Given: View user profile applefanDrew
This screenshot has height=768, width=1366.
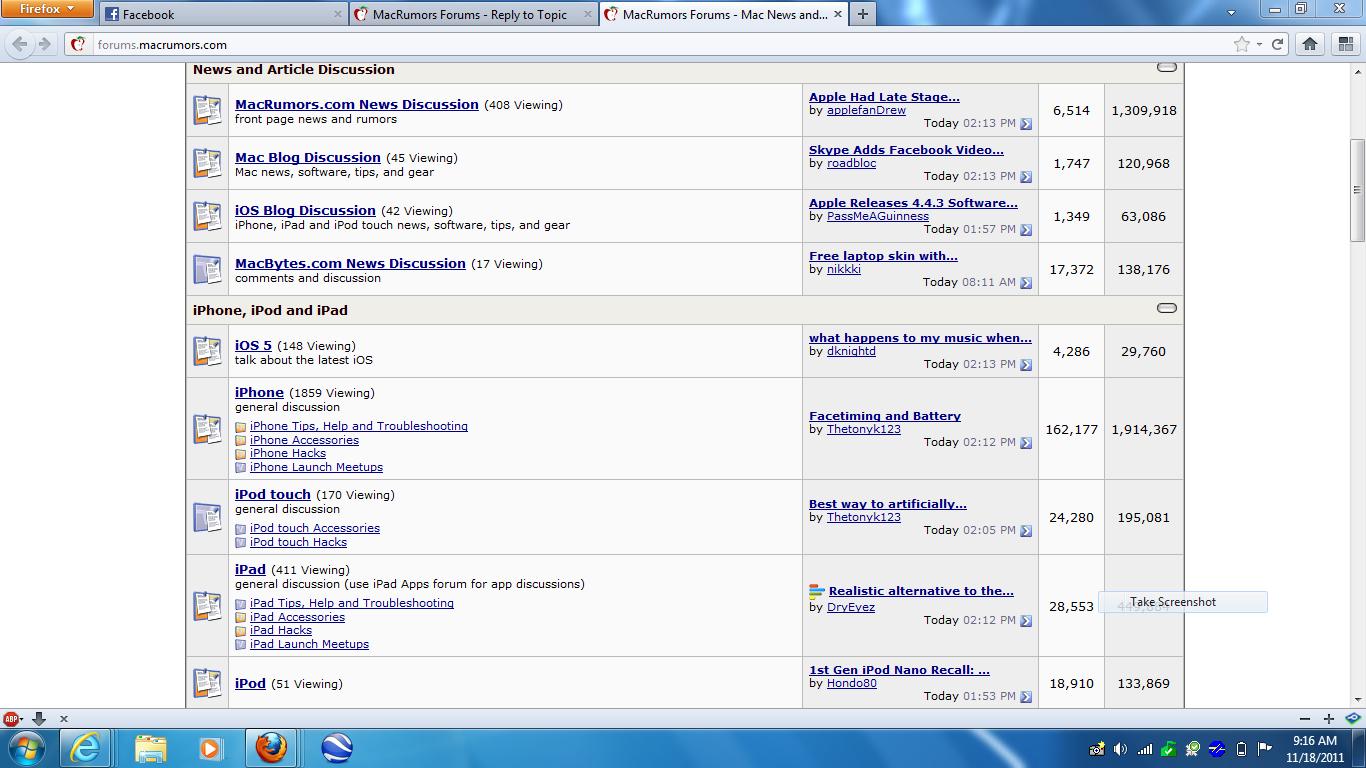Looking at the screenshot, I should (x=866, y=110).
